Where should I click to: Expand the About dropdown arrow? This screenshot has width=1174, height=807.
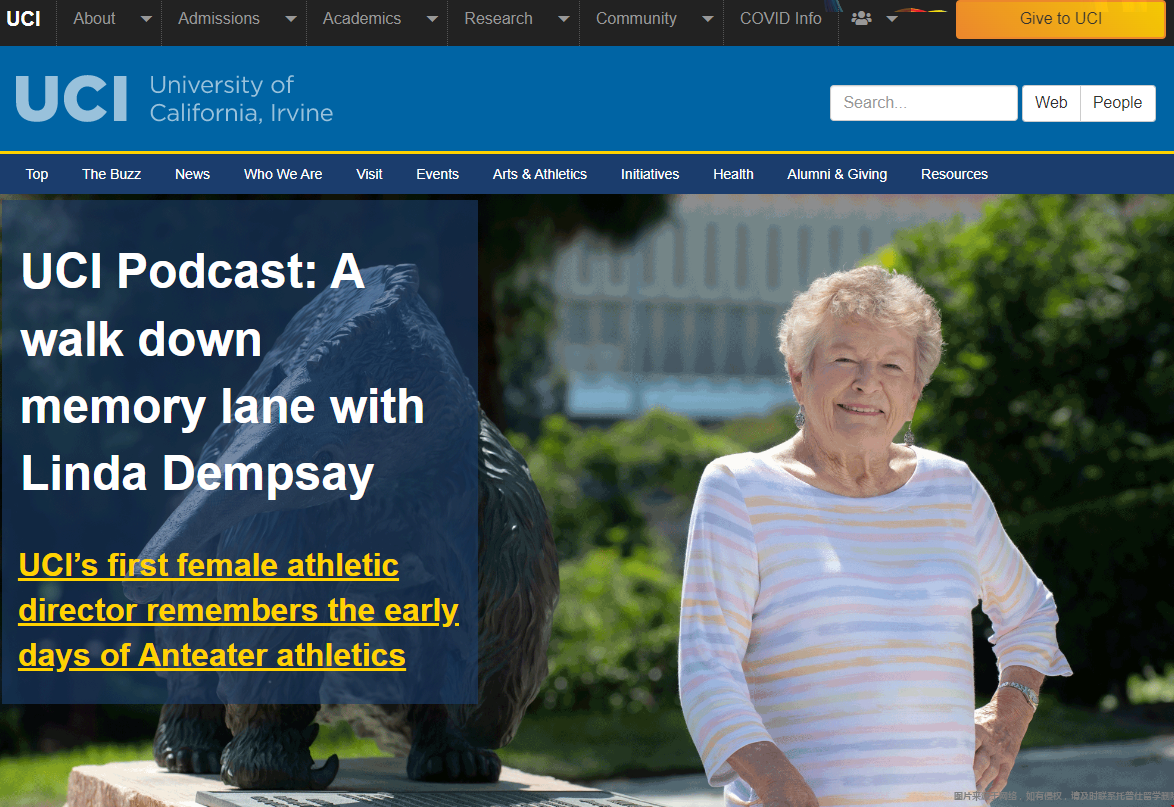146,19
